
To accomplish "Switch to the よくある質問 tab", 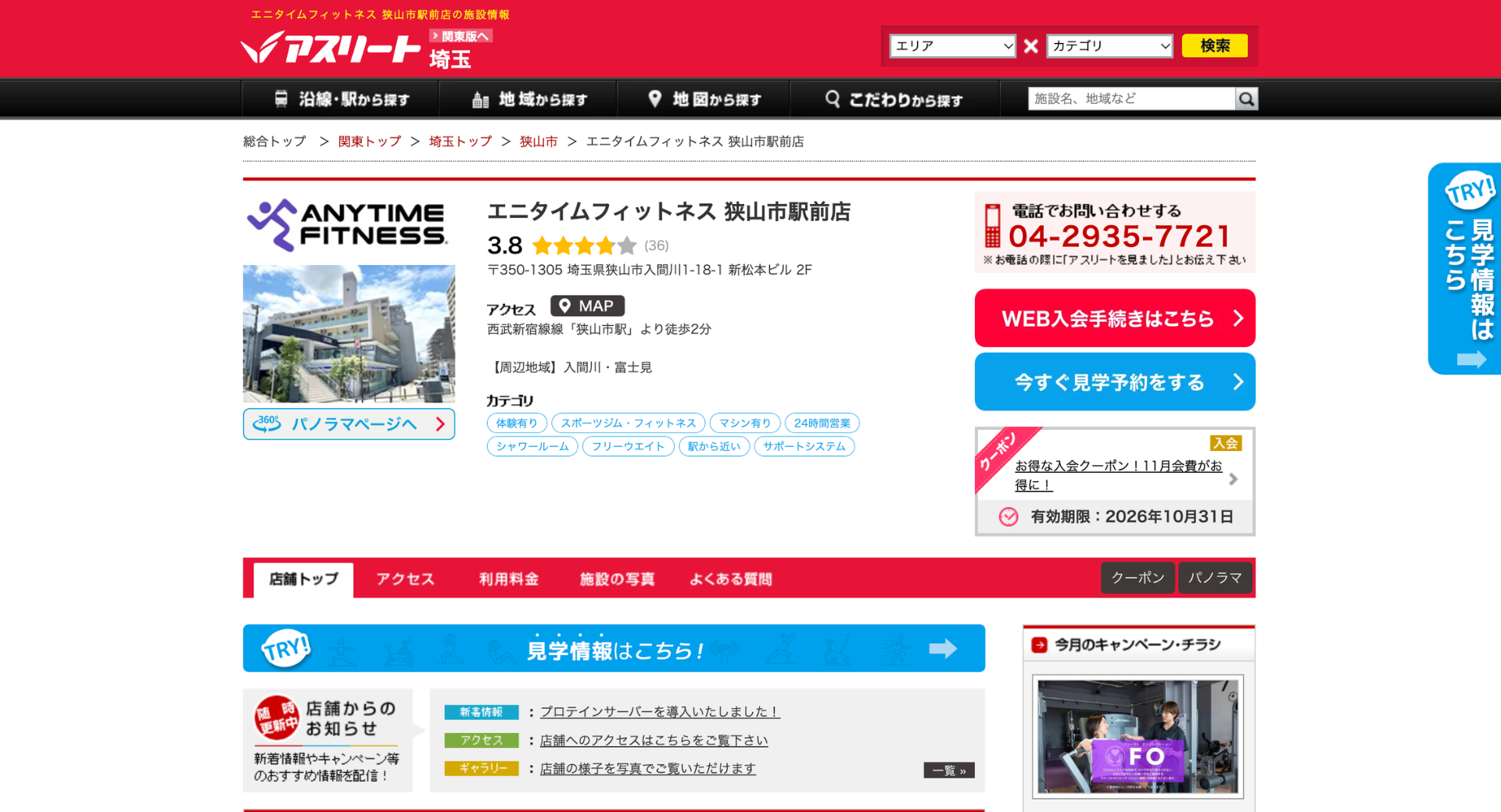I will (x=730, y=579).
